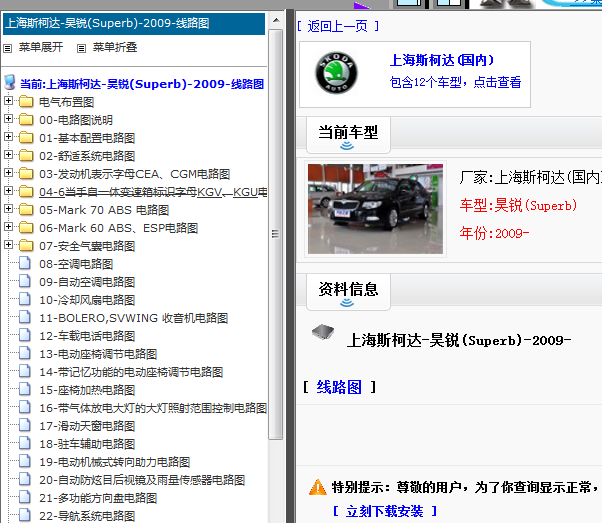Open 包含12个车型，点击查看 link
Screen dimensions: 602x523
pos(455,82)
